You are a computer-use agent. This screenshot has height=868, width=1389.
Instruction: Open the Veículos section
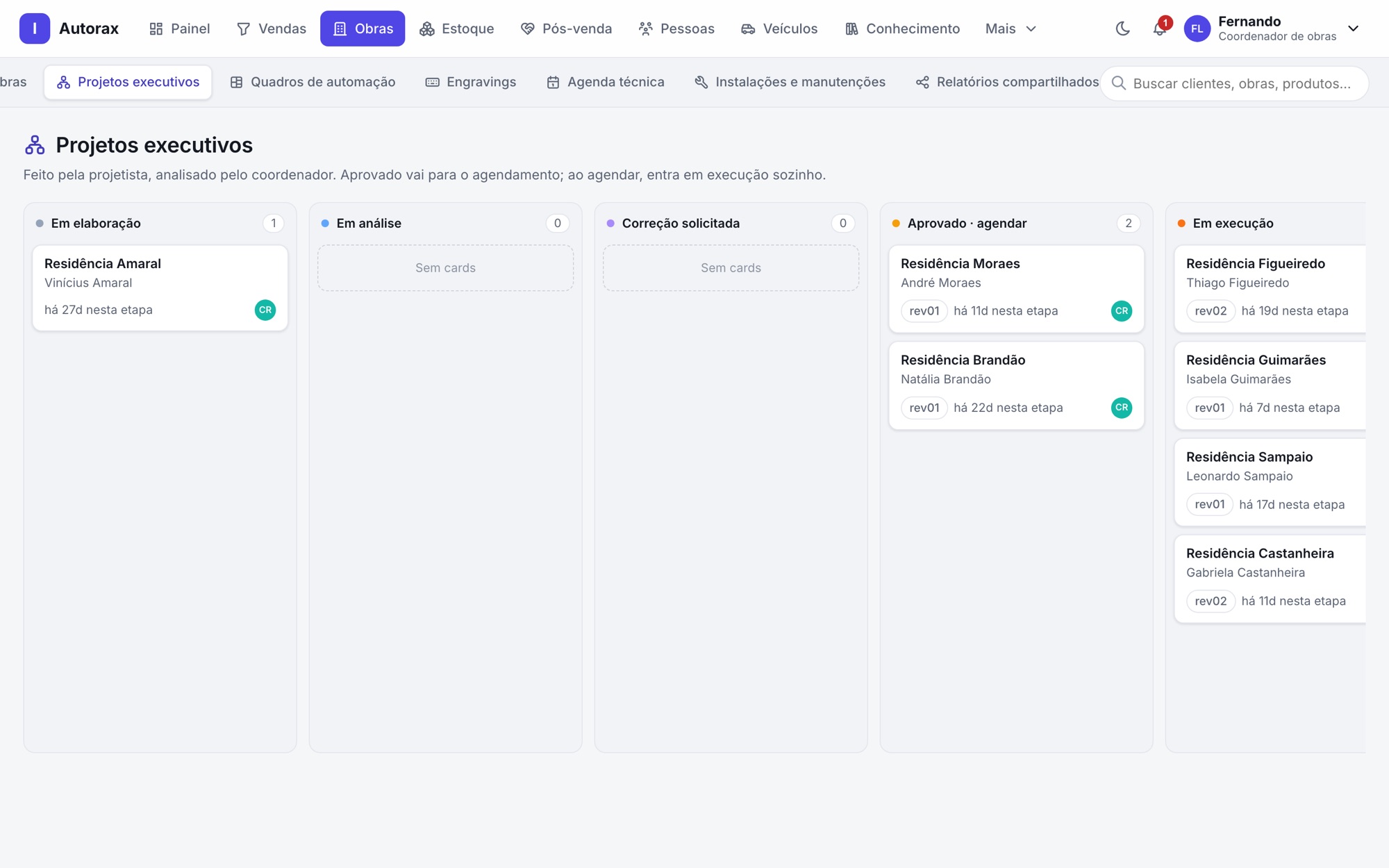(x=779, y=28)
